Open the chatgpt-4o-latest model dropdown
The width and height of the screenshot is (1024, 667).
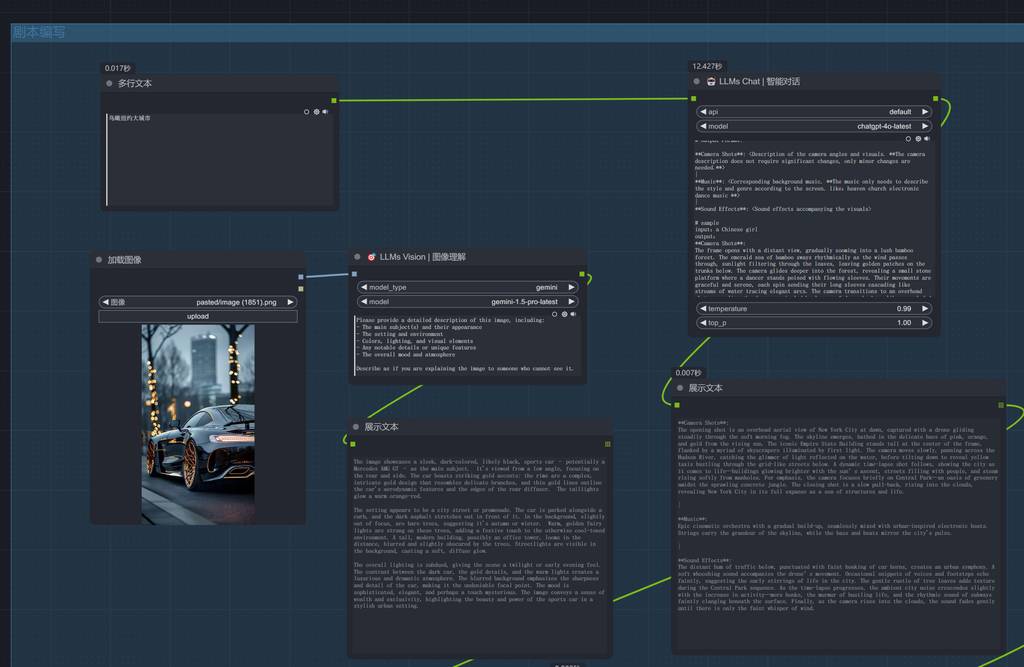(814, 127)
